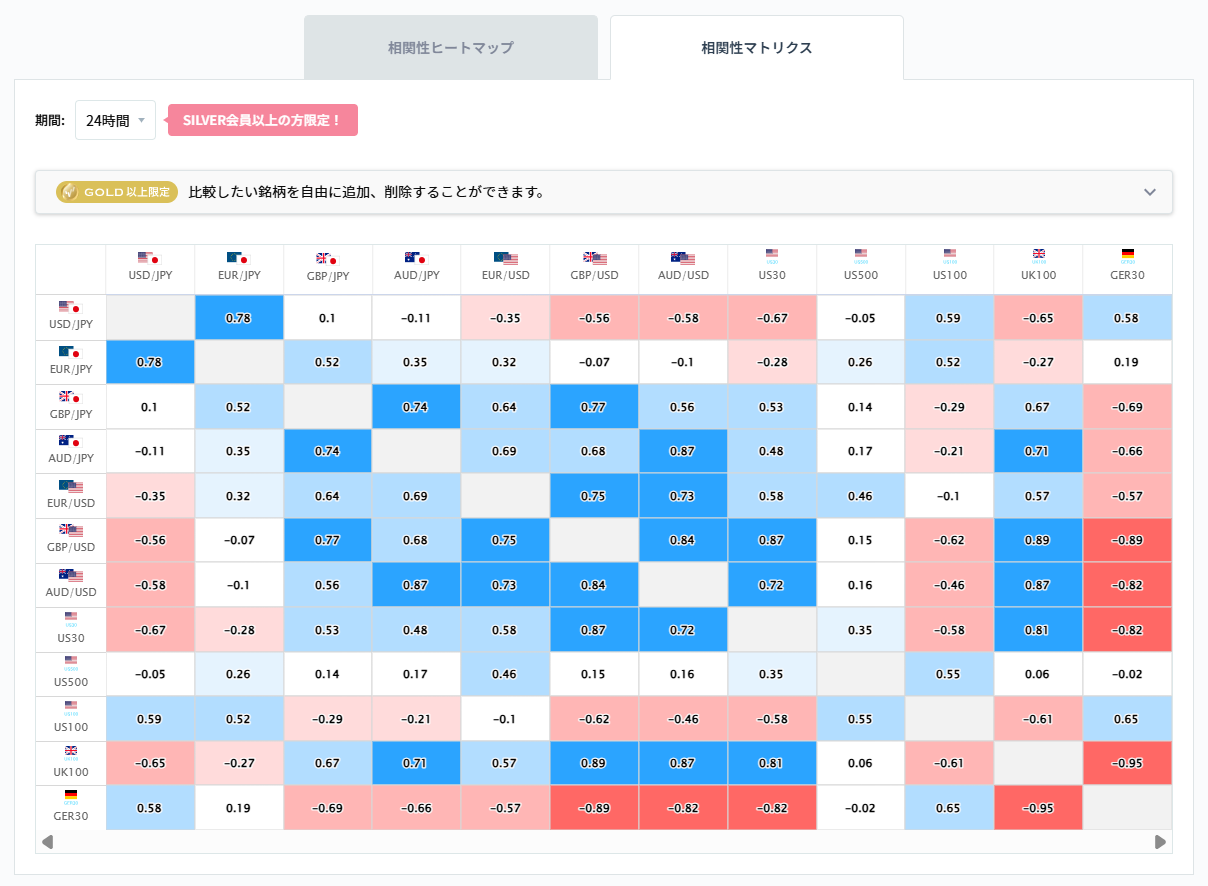Select the USD/JPY flag icon column header

click(x=151, y=258)
